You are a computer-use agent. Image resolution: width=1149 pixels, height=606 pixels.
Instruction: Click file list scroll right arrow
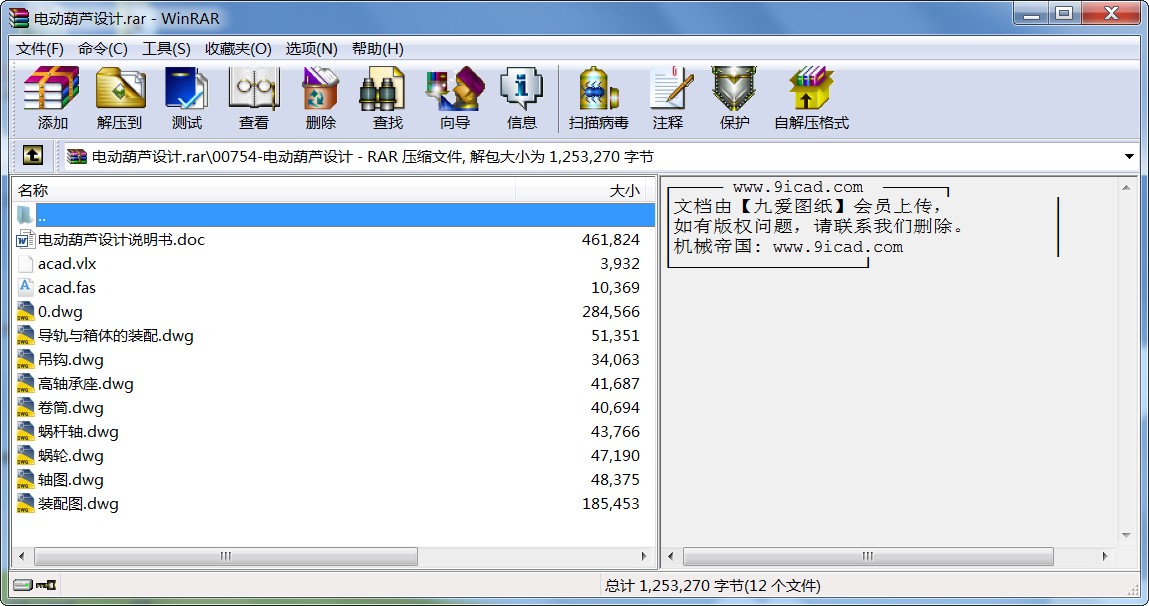(x=644, y=556)
